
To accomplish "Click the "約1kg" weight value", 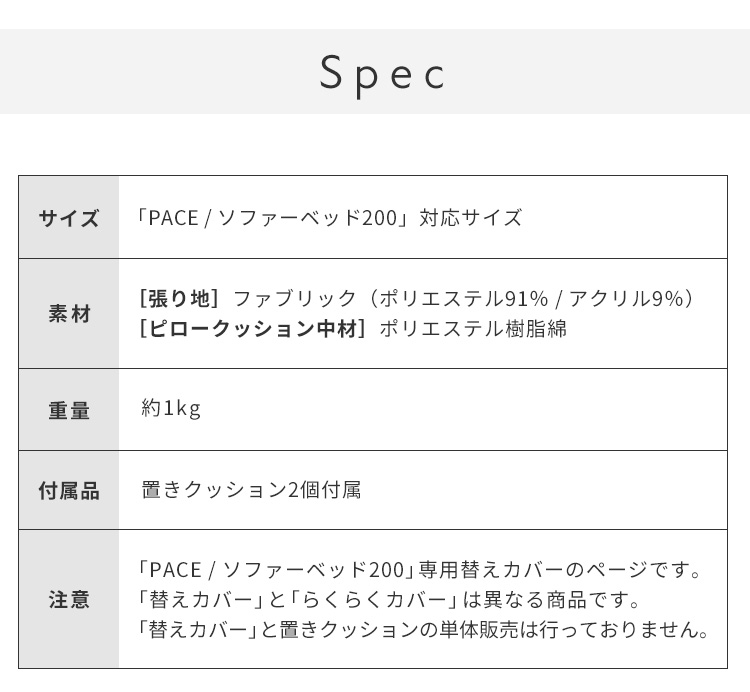I will pos(171,408).
